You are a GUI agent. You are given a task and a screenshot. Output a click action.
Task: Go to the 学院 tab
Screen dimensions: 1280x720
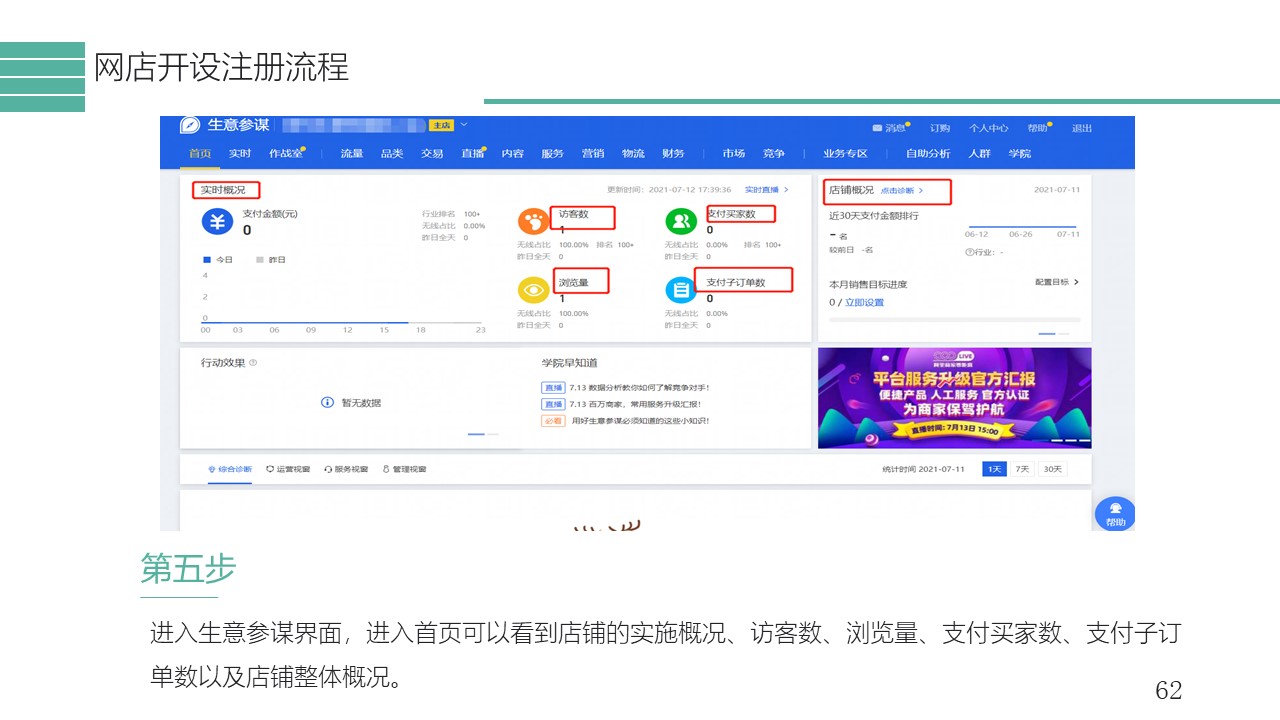1019,154
